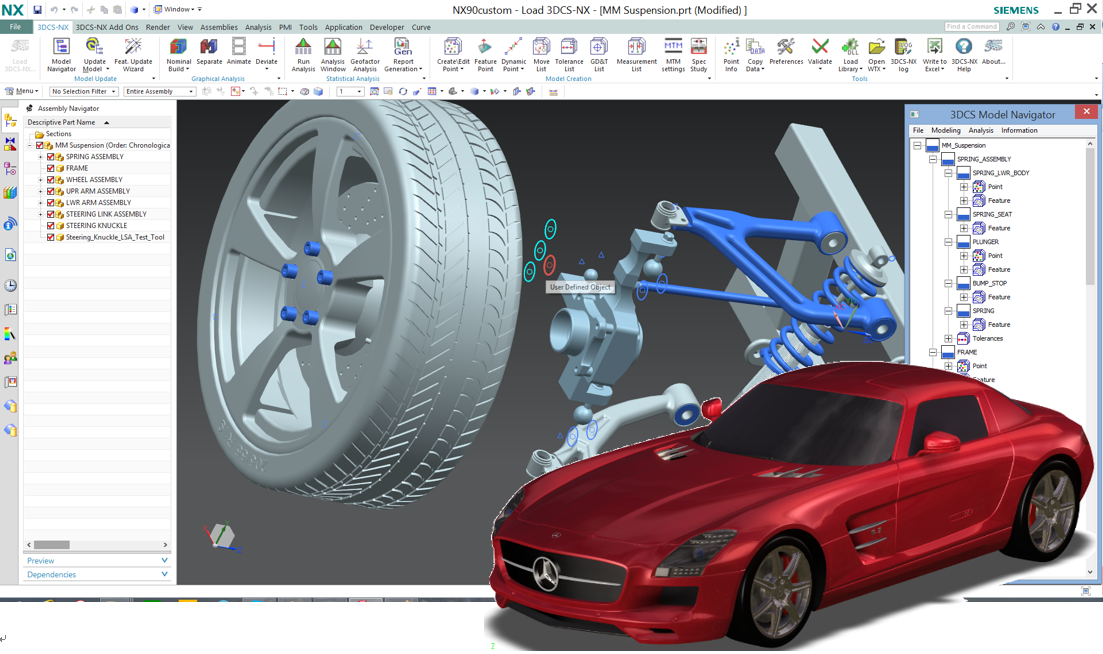The width and height of the screenshot is (1103, 654).
Task: Click Create\Edit Point tool
Action: coord(452,54)
